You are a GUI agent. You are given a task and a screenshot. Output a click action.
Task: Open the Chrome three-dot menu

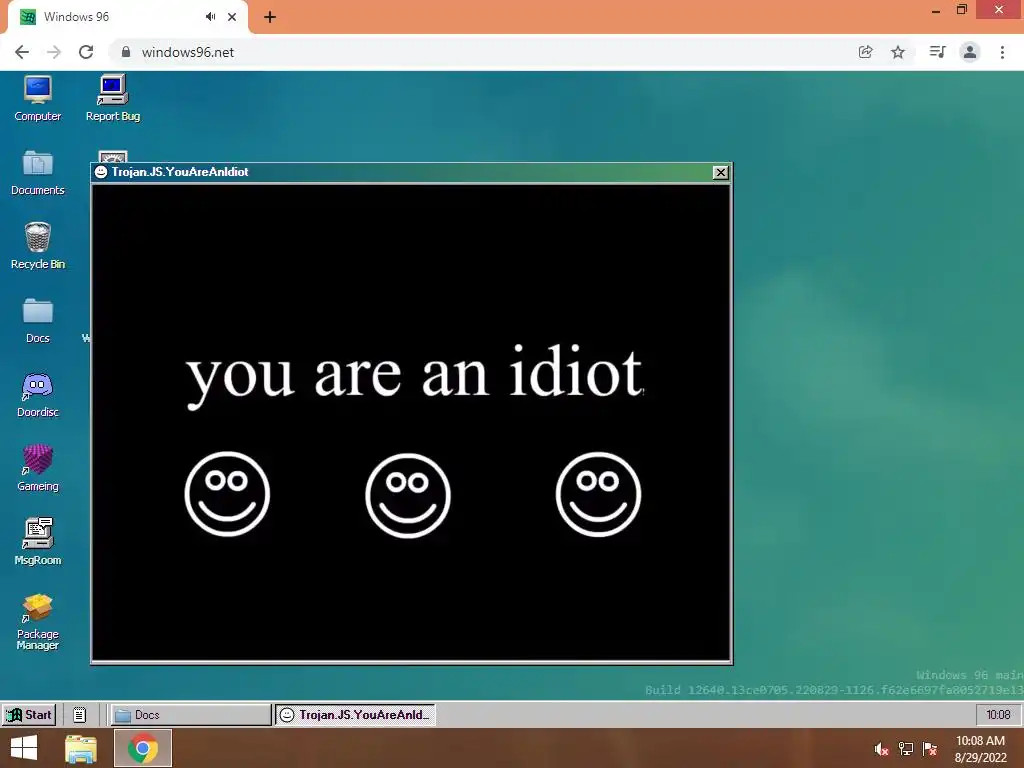[x=1002, y=52]
